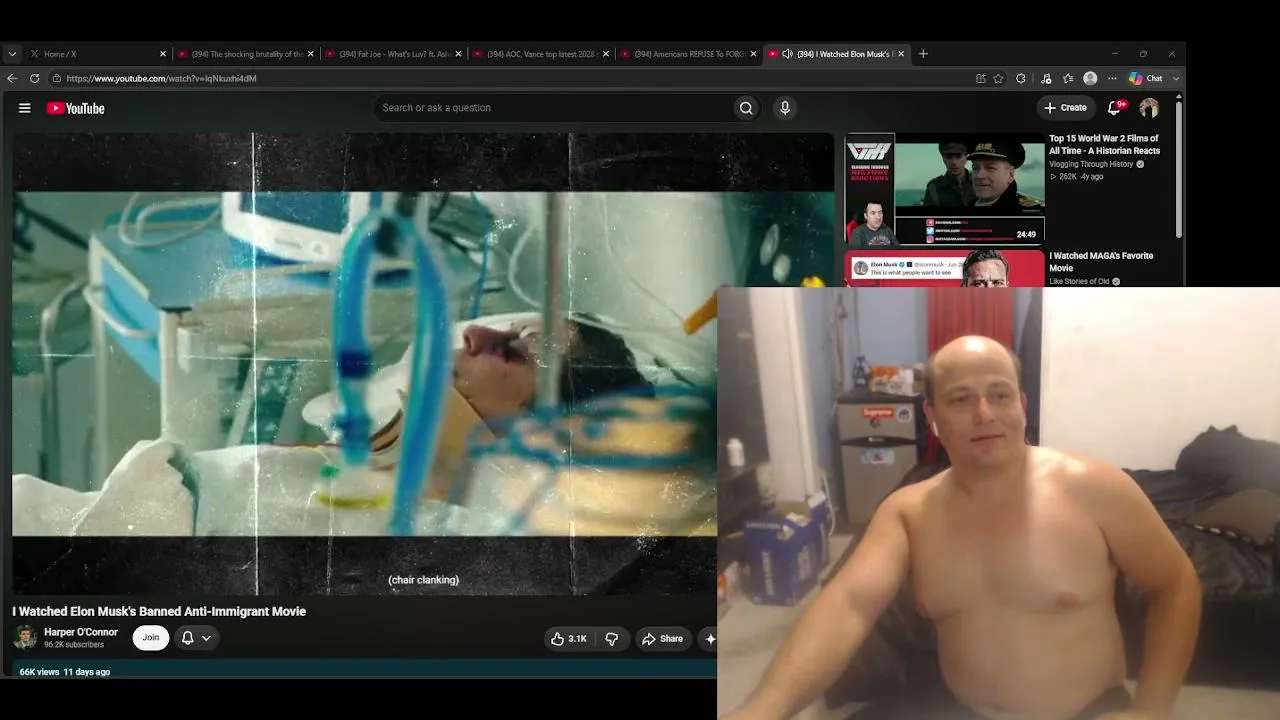Close the Home / X tab
Viewport: 1280px width, 720px height.
[x=163, y=54]
